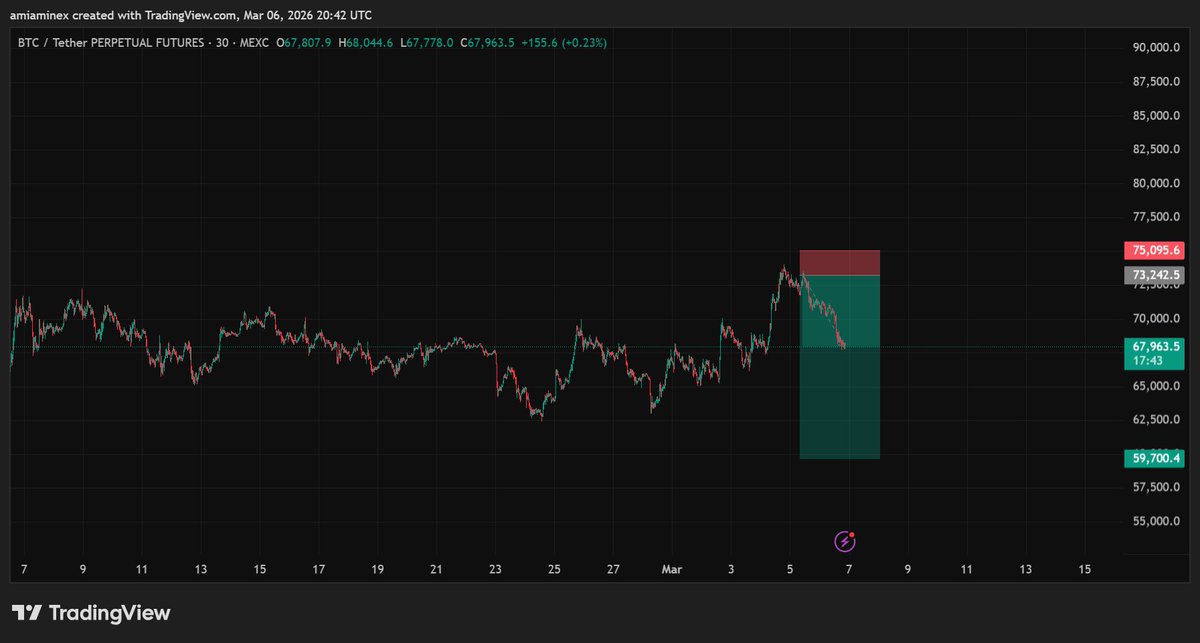
Task: Click the 15 date label after Mar 13
Action: click(x=1085, y=569)
